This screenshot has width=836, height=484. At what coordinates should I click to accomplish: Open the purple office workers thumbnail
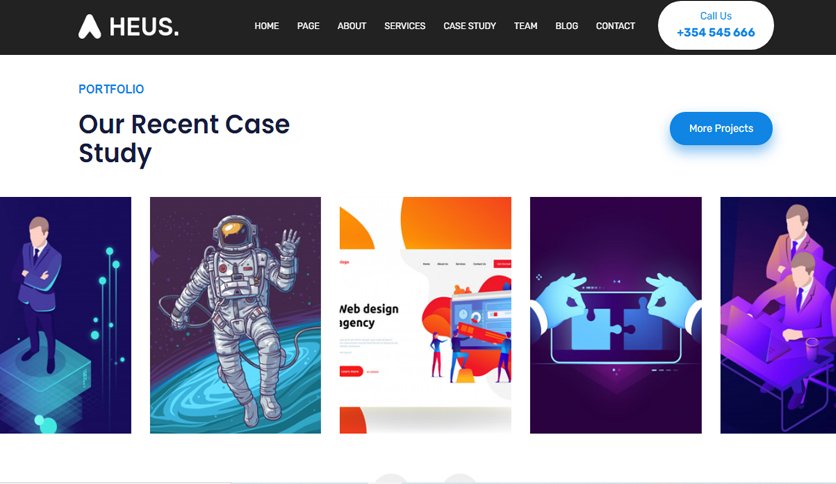[778, 315]
